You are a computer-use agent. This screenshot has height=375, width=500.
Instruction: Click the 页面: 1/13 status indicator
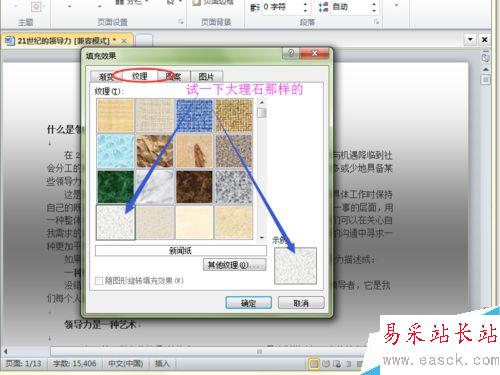click(x=24, y=363)
